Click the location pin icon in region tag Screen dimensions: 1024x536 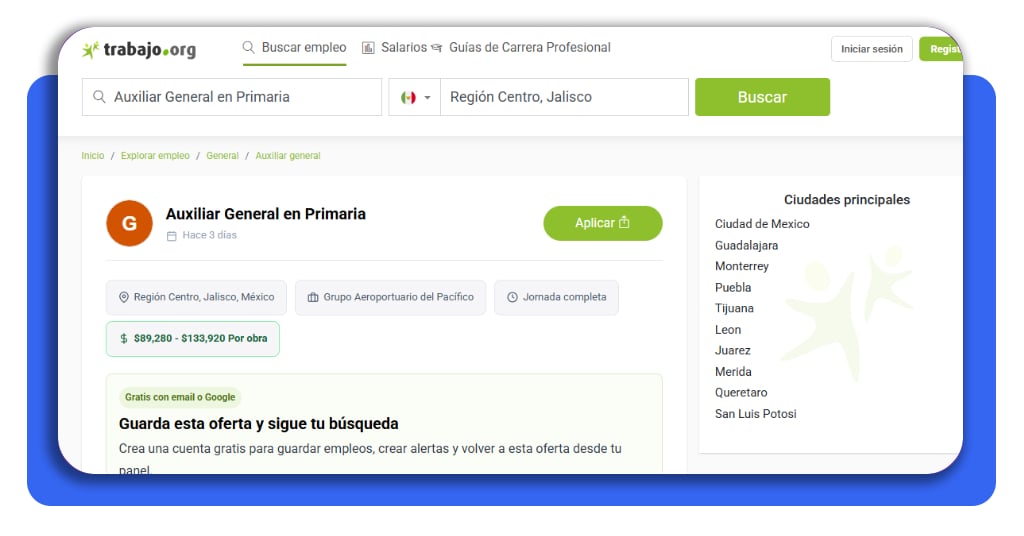(123, 297)
